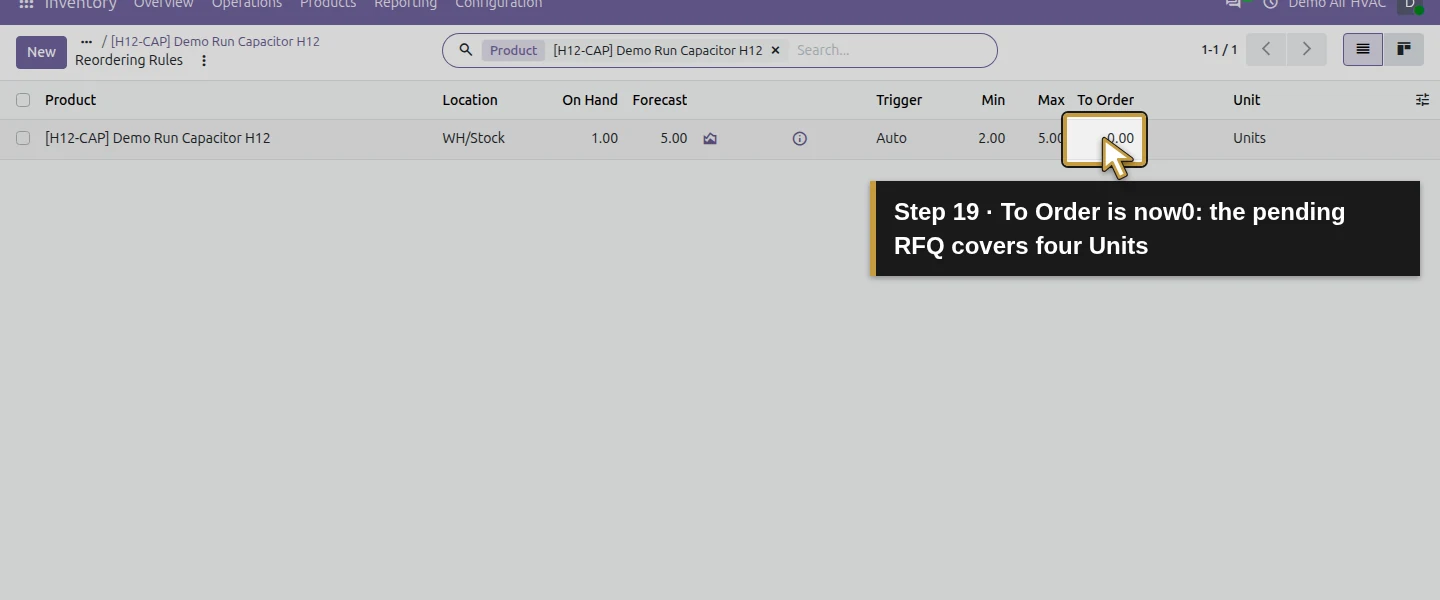This screenshot has height=600, width=1440.
Task: Remove the Product filter facet
Action: (775, 50)
